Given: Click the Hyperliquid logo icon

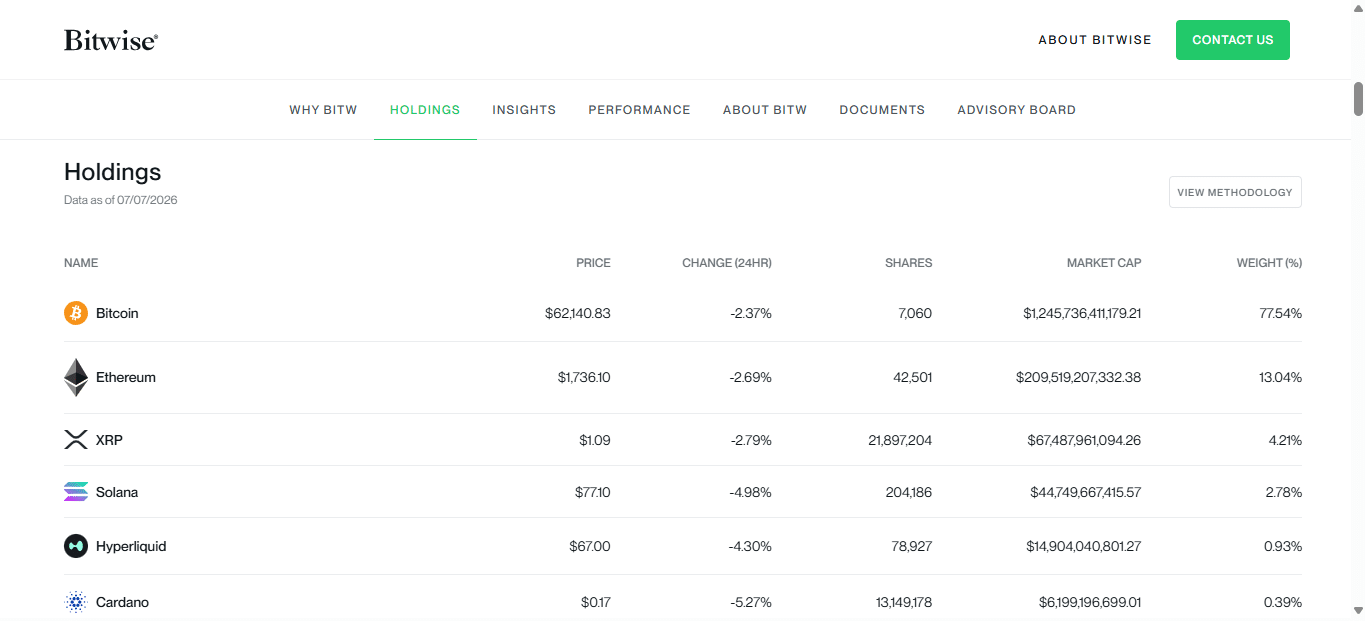Looking at the screenshot, I should (x=76, y=546).
